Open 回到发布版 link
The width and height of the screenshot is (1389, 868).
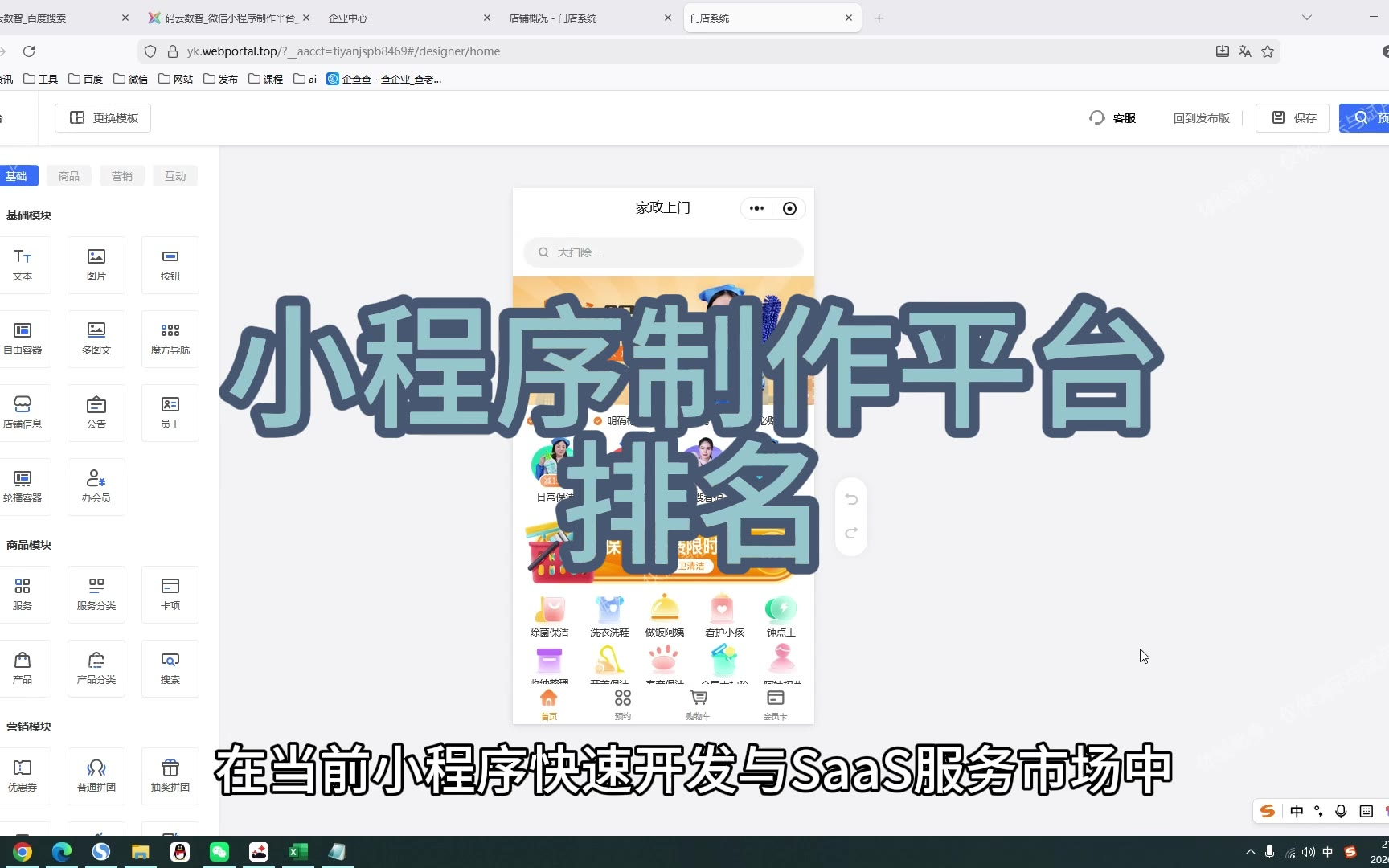[x=1201, y=118]
